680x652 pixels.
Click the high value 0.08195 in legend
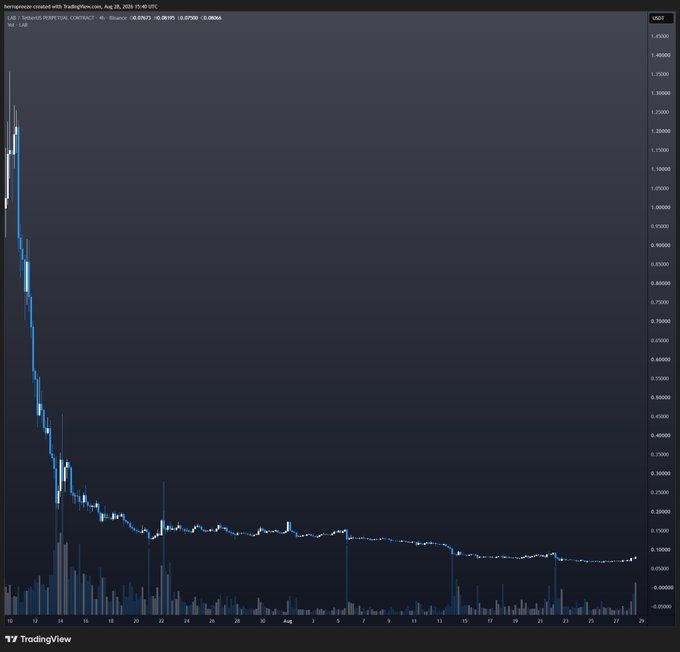pyautogui.click(x=164, y=18)
